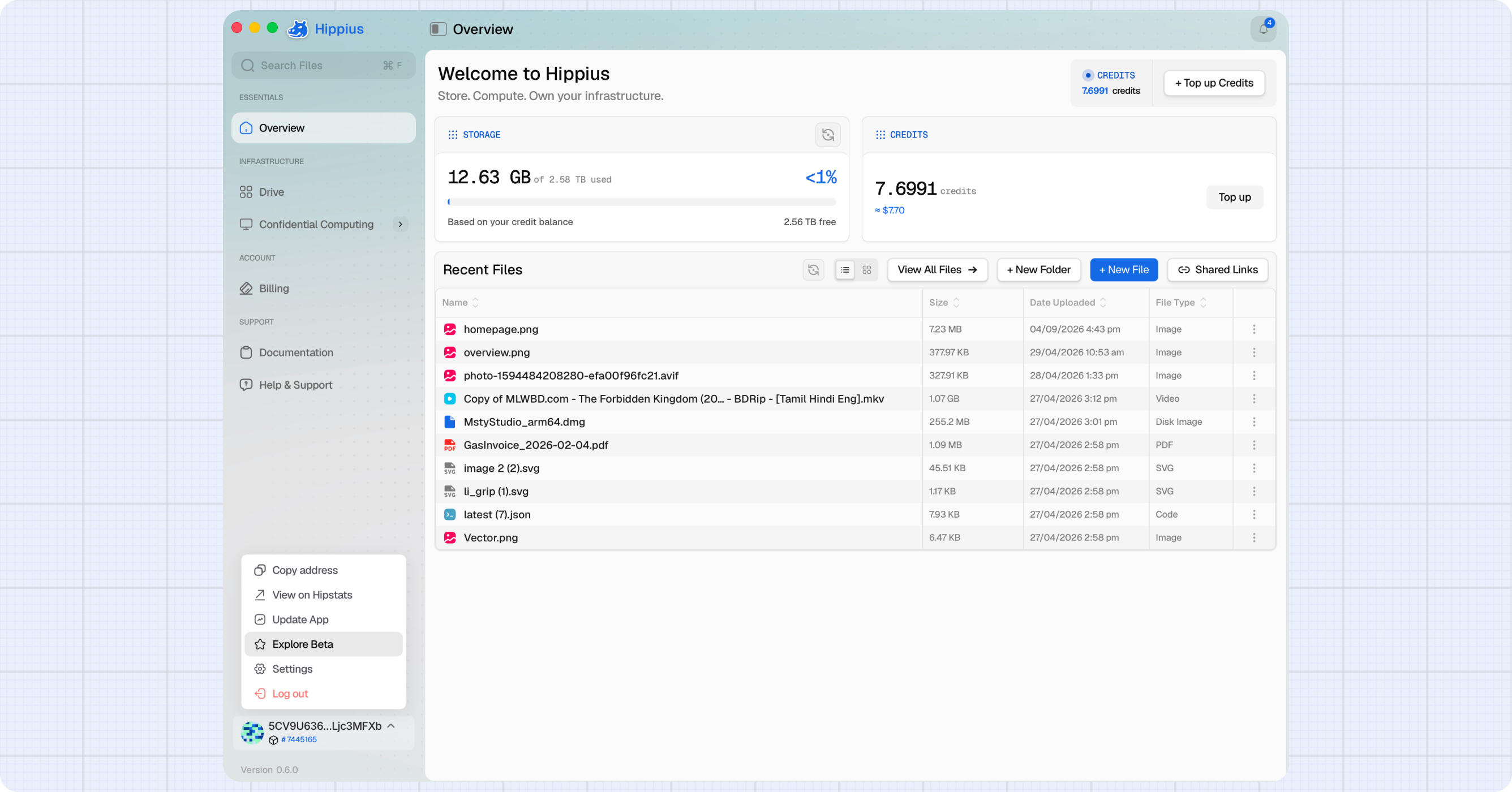Refresh the Storage card
This screenshot has height=792, width=1512.
(x=828, y=135)
